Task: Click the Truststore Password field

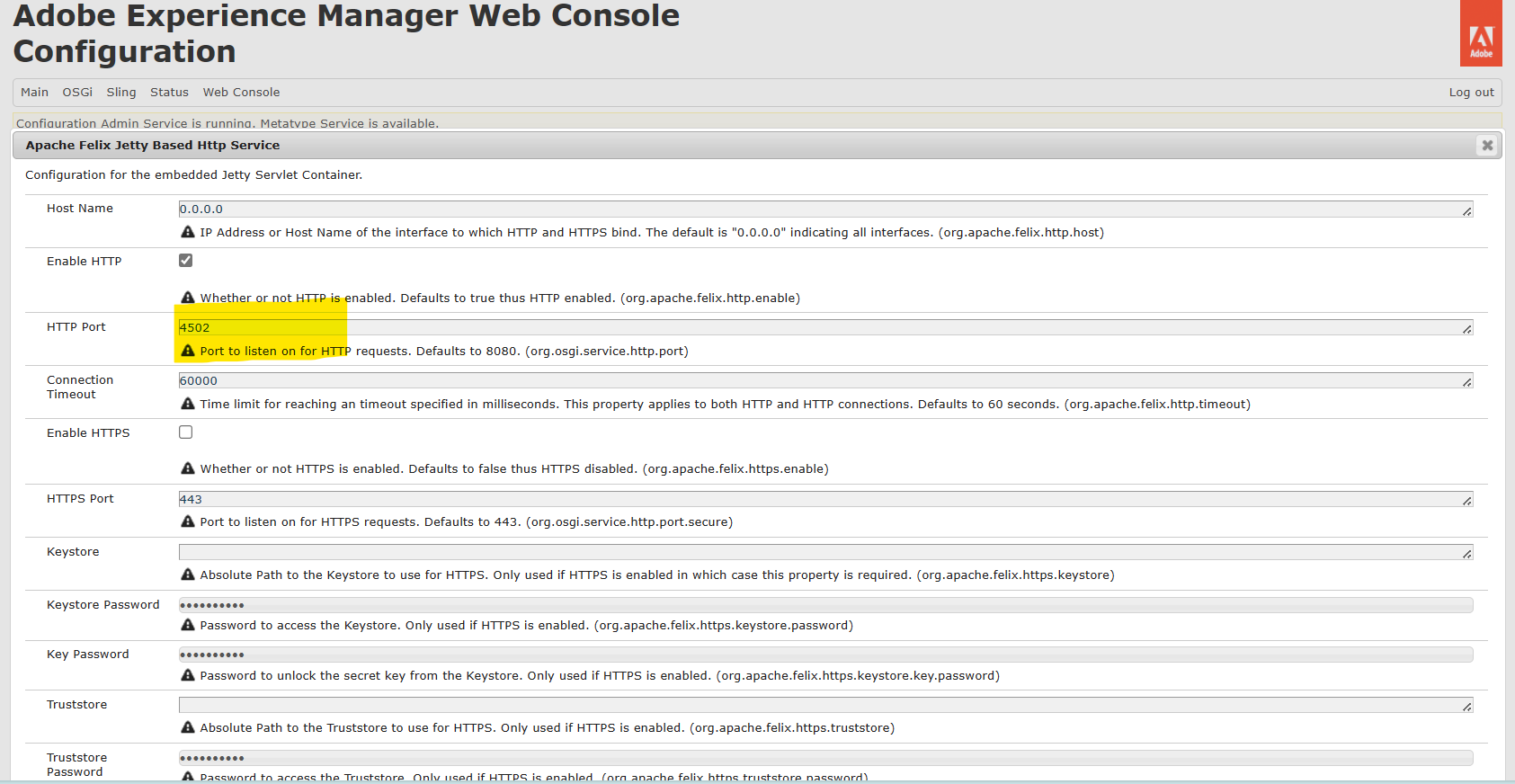Action: tap(825, 758)
